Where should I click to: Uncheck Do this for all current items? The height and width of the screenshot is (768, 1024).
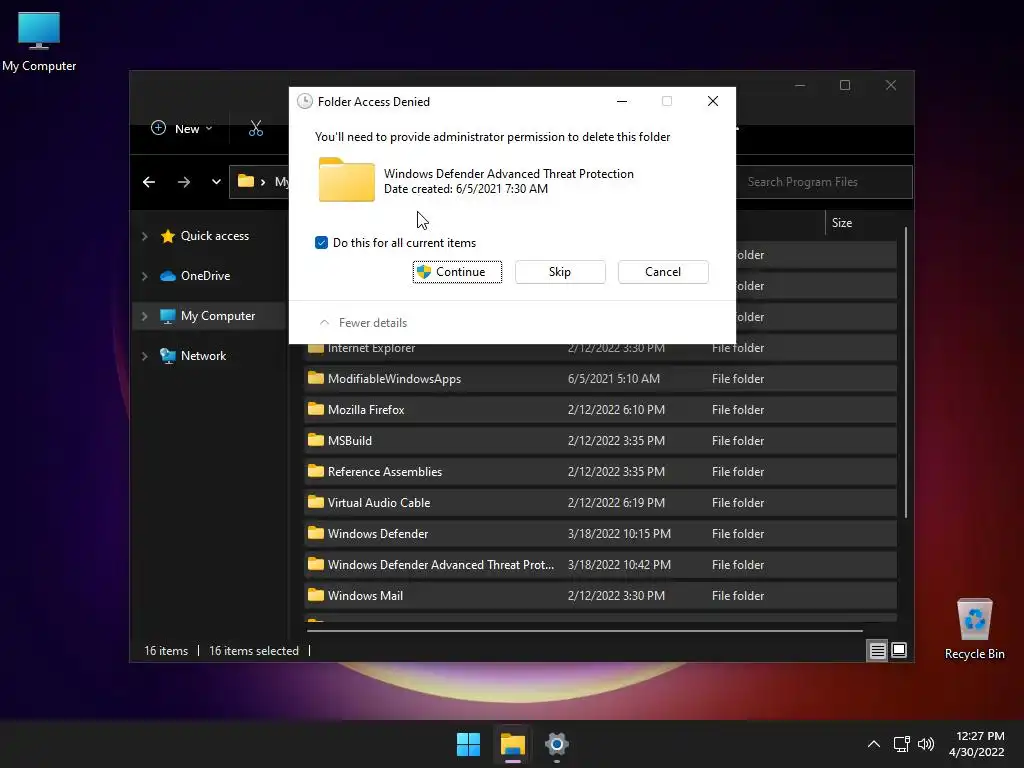[321, 243]
